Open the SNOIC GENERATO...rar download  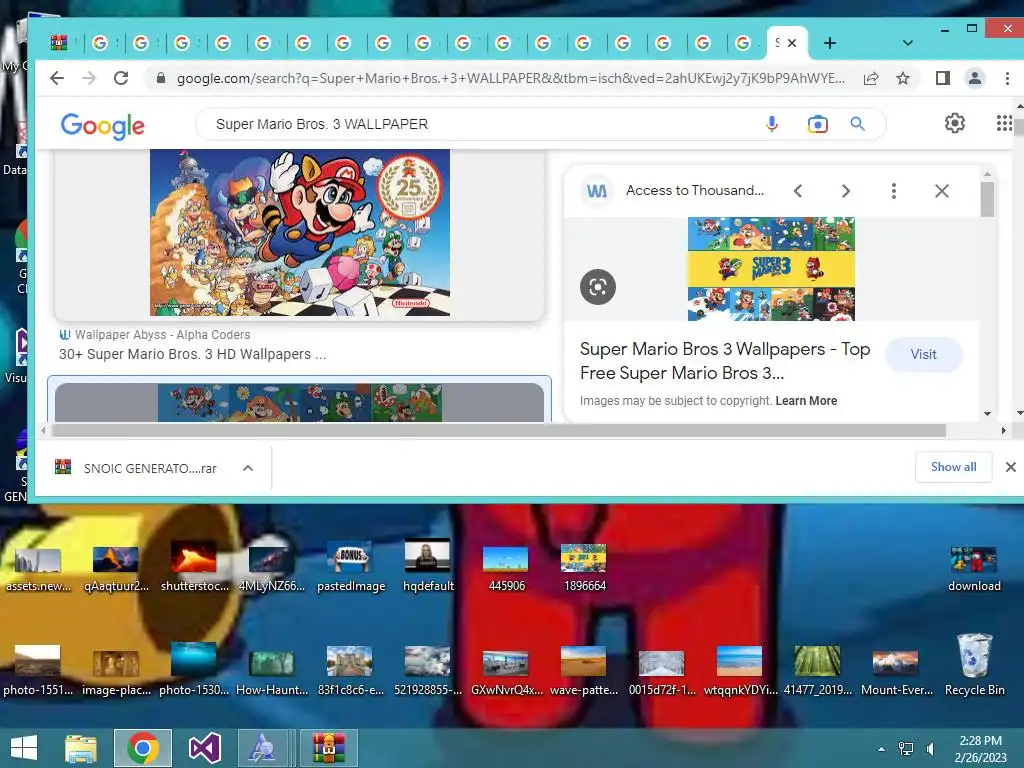pos(150,468)
